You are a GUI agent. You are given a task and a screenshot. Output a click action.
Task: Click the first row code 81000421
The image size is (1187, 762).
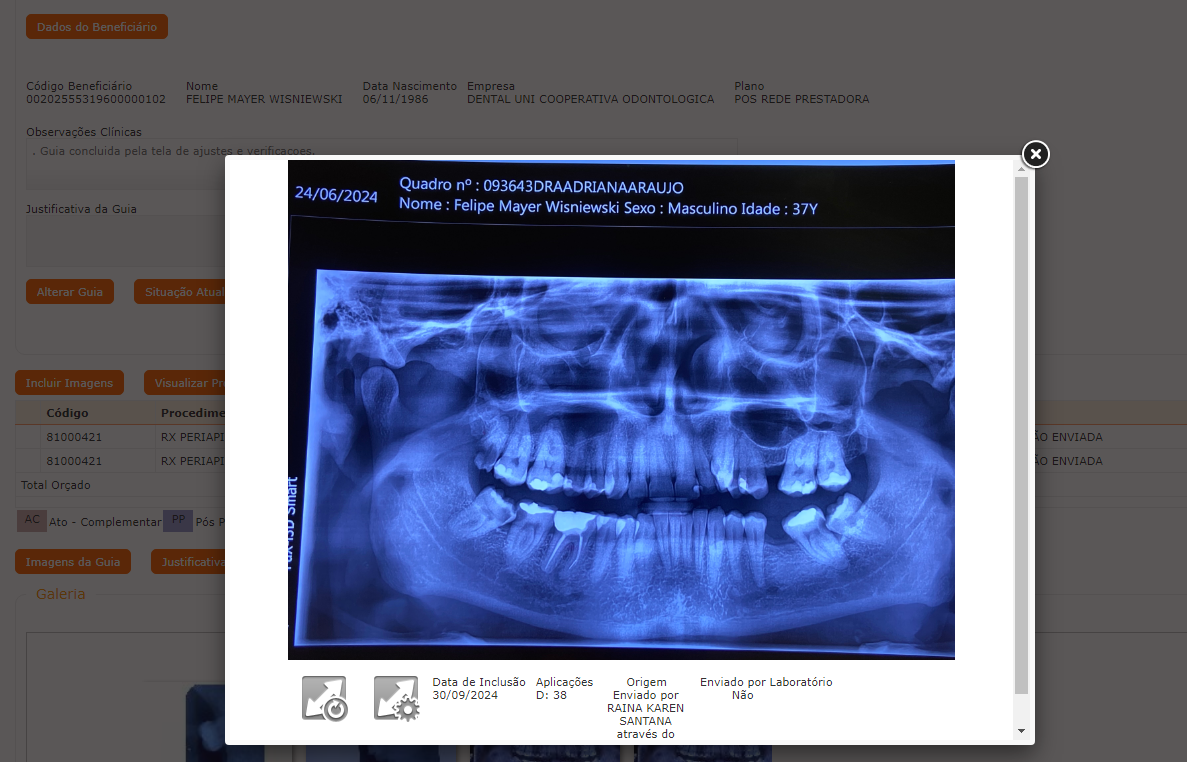74,437
